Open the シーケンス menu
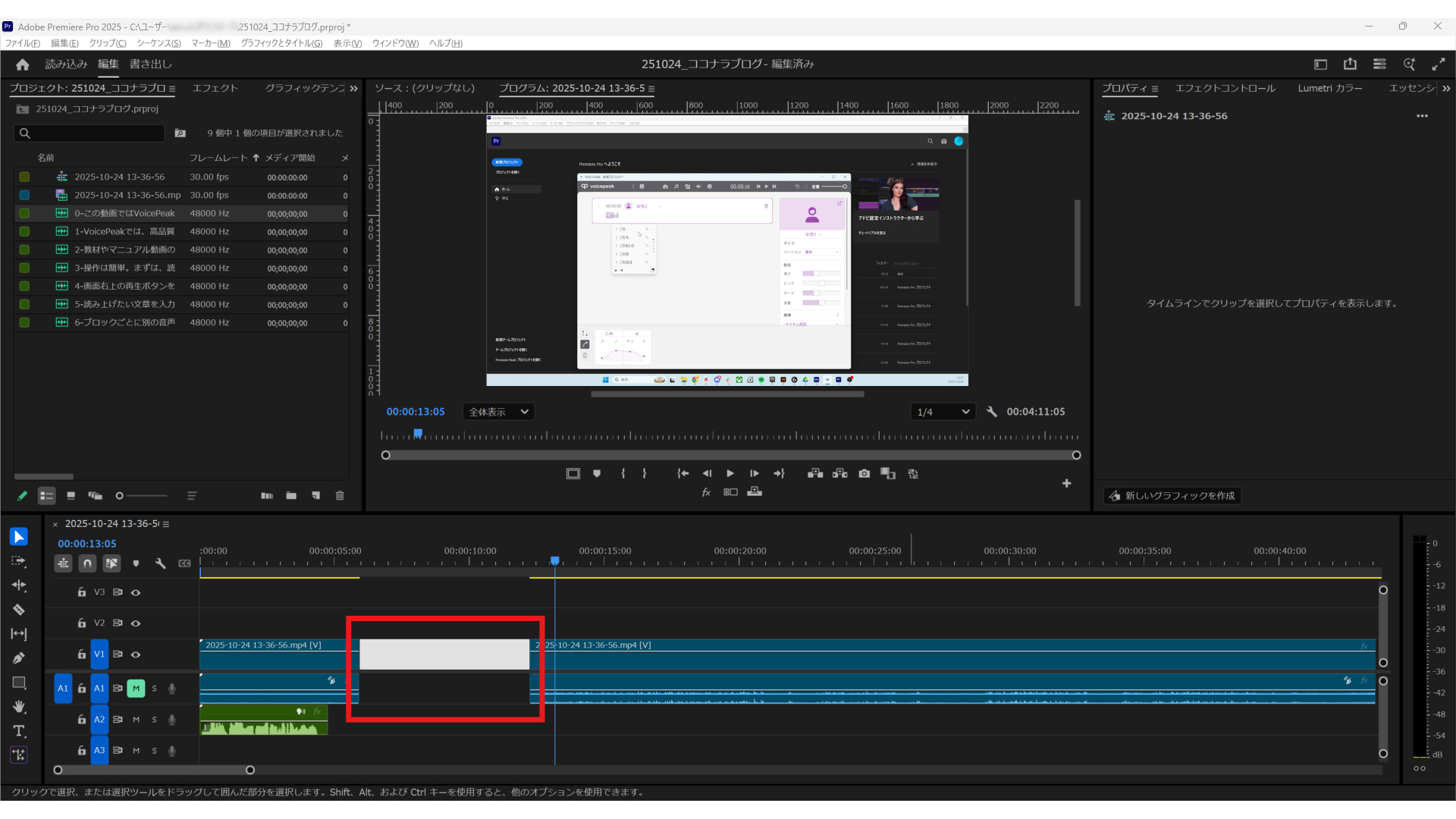 pyautogui.click(x=158, y=43)
